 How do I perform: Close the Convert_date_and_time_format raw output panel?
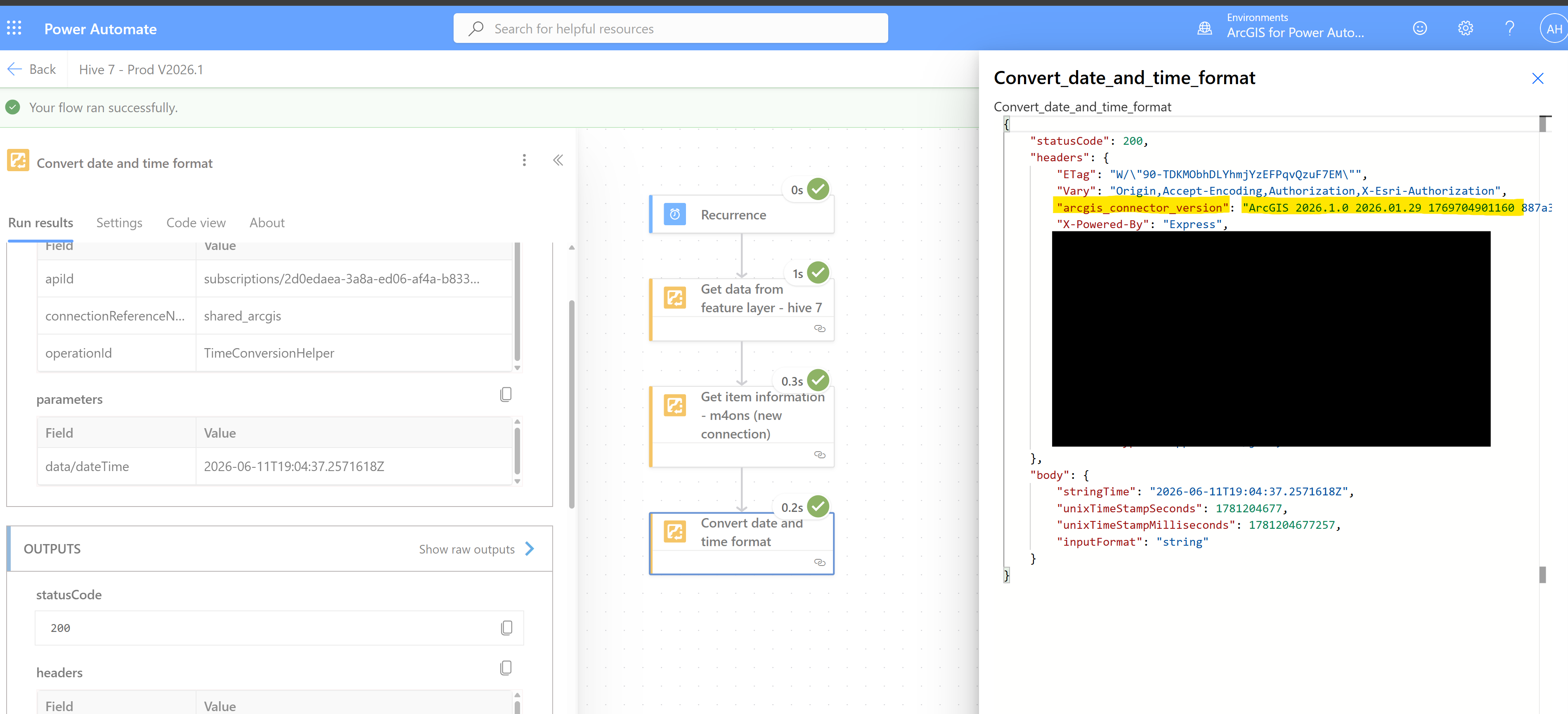click(1537, 78)
